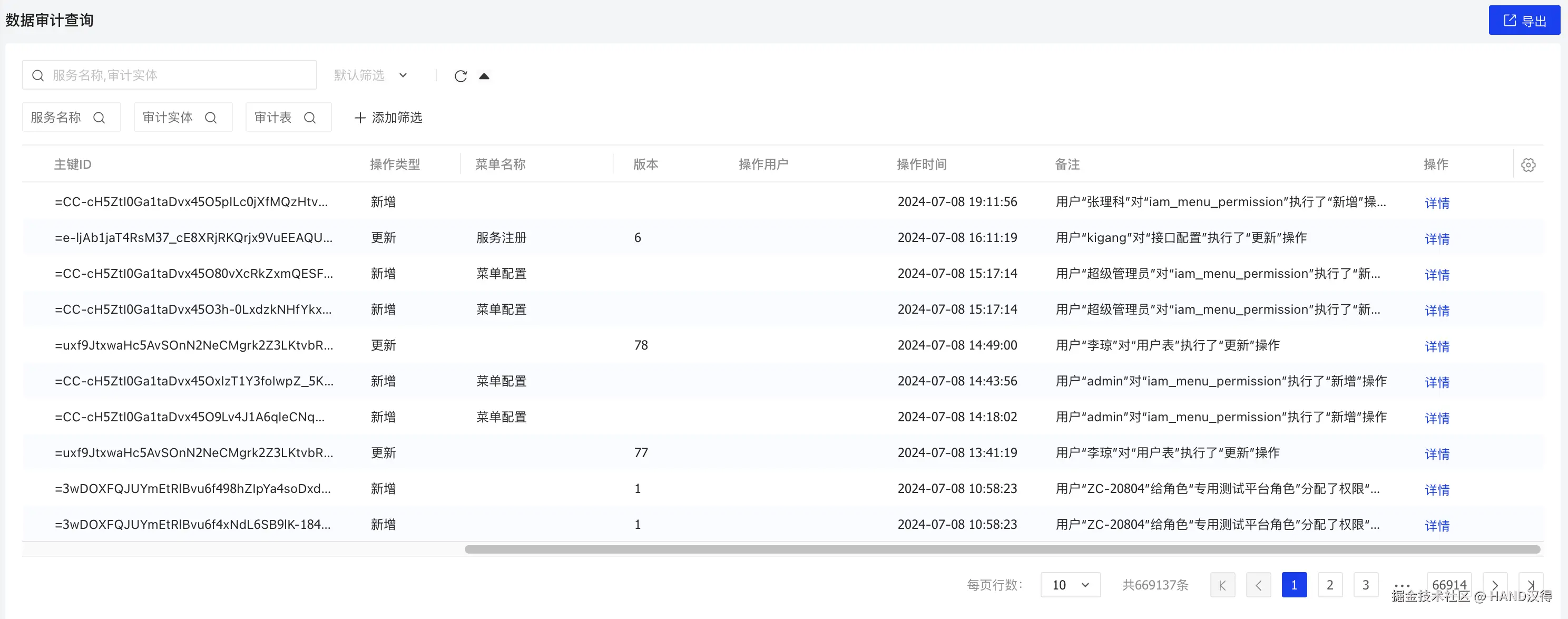Open the 默认筛选 dropdown
This screenshot has width=1568, height=619.
tap(370, 75)
